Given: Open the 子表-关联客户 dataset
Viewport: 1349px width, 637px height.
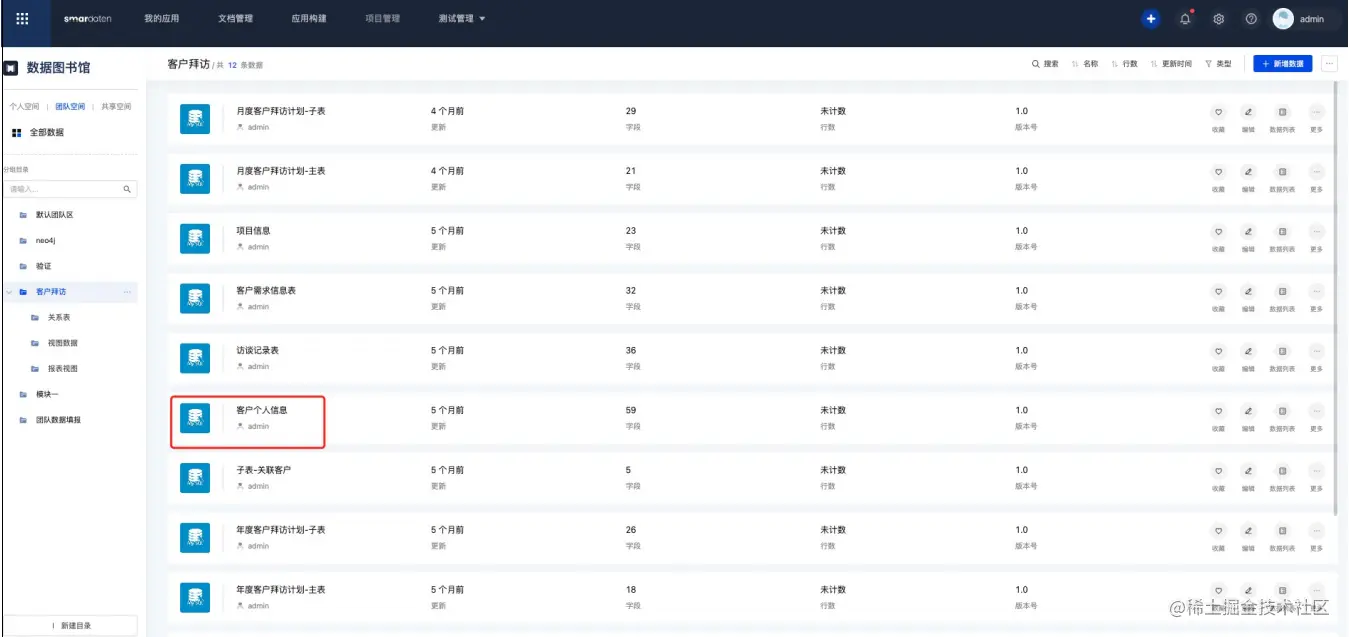Looking at the screenshot, I should pos(264,470).
